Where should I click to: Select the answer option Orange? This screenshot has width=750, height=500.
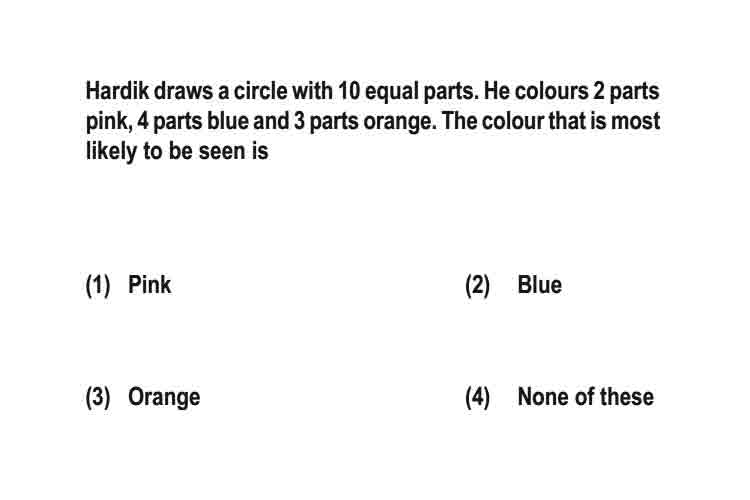164,398
